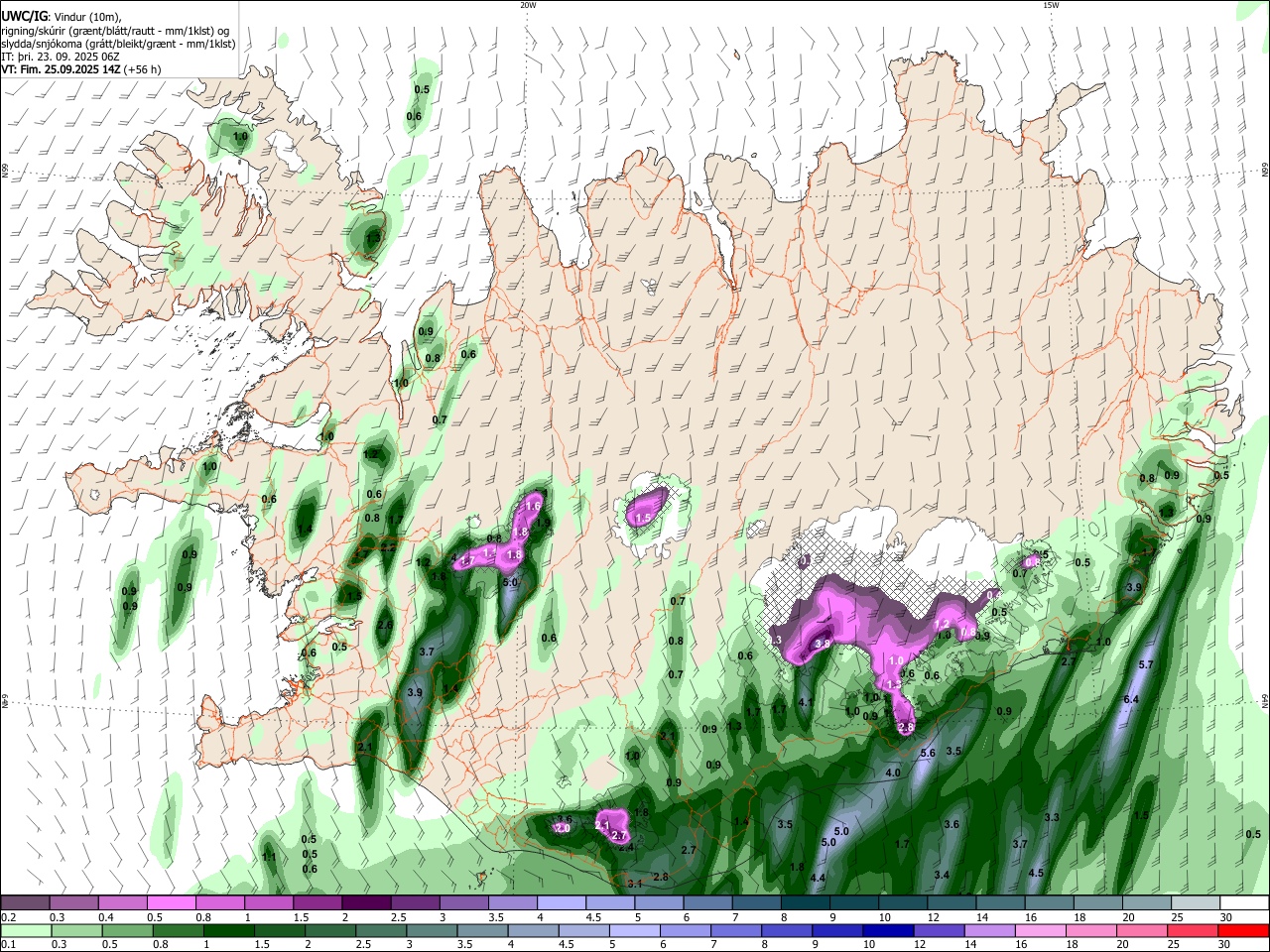Screen dimensions: 1270x952
Task: Click the 2.4 precipitation value on the map
Action: 626,847
